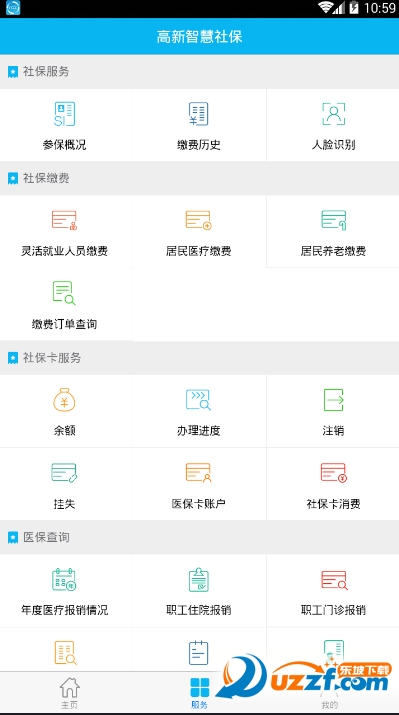Tap blue notepad icon in last row

pos(199,653)
